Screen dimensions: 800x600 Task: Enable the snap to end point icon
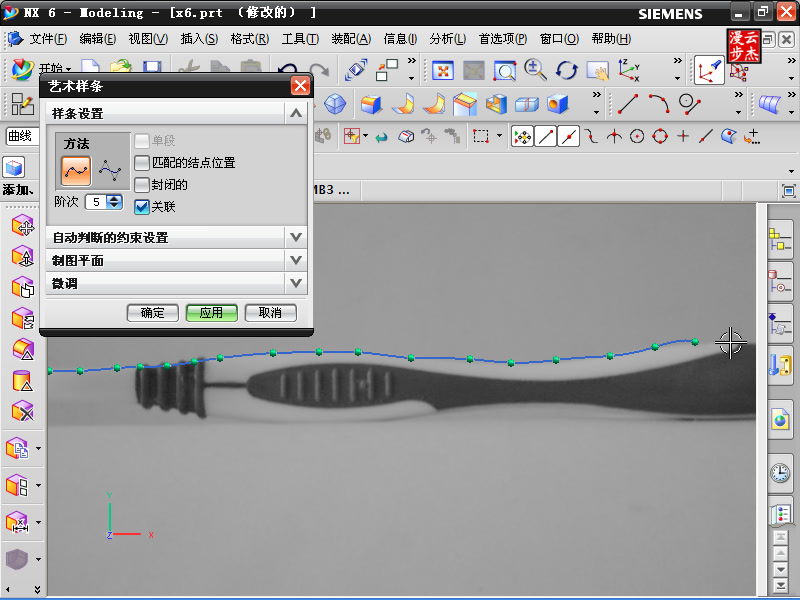(545, 136)
